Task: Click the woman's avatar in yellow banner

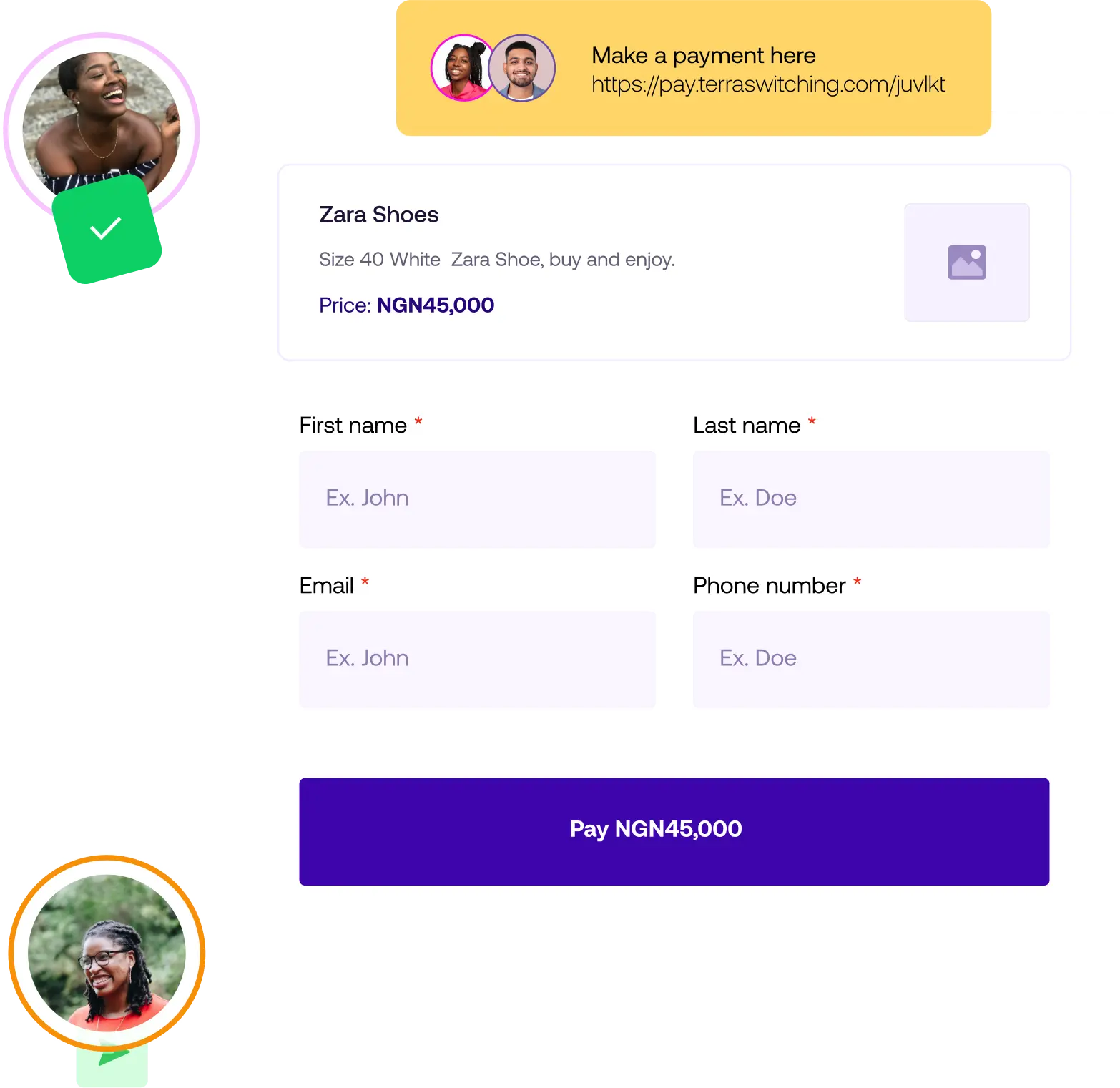Action: point(461,68)
